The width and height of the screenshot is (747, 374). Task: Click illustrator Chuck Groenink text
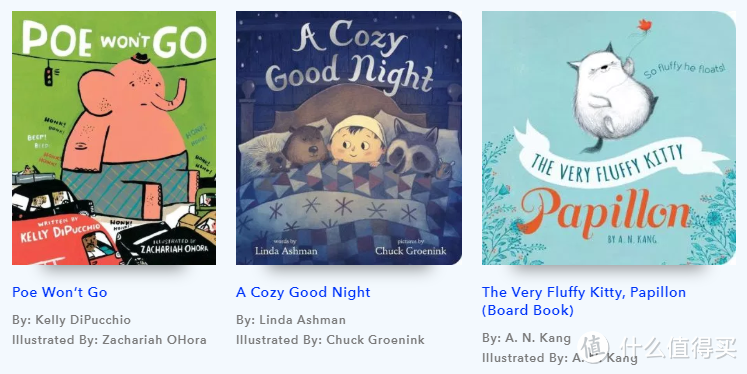[375, 340]
